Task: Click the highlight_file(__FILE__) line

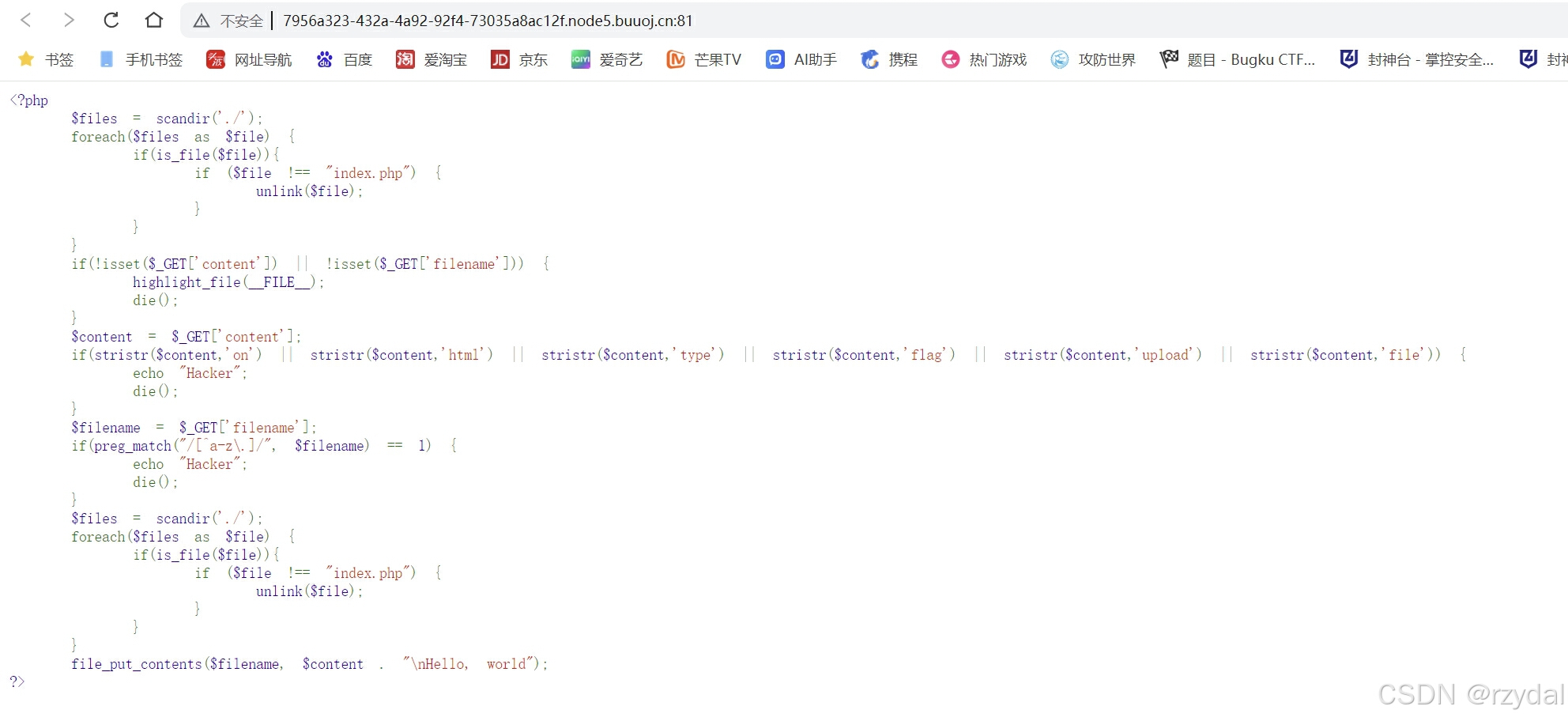Action: point(228,282)
